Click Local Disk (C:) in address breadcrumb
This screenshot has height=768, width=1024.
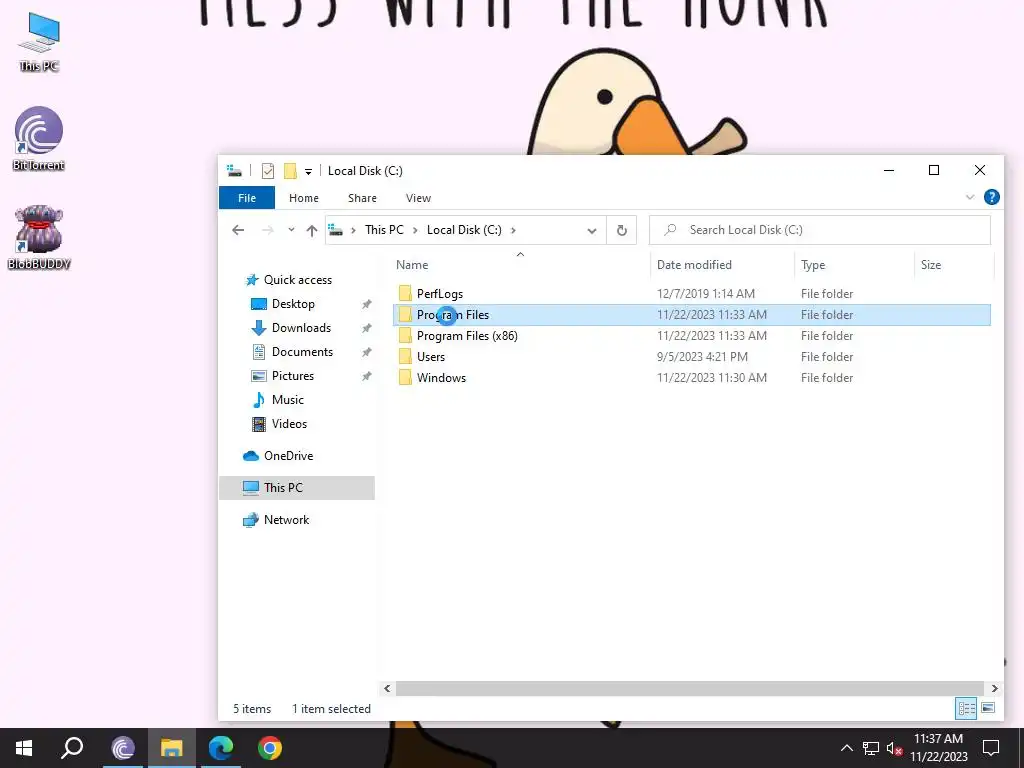464,230
